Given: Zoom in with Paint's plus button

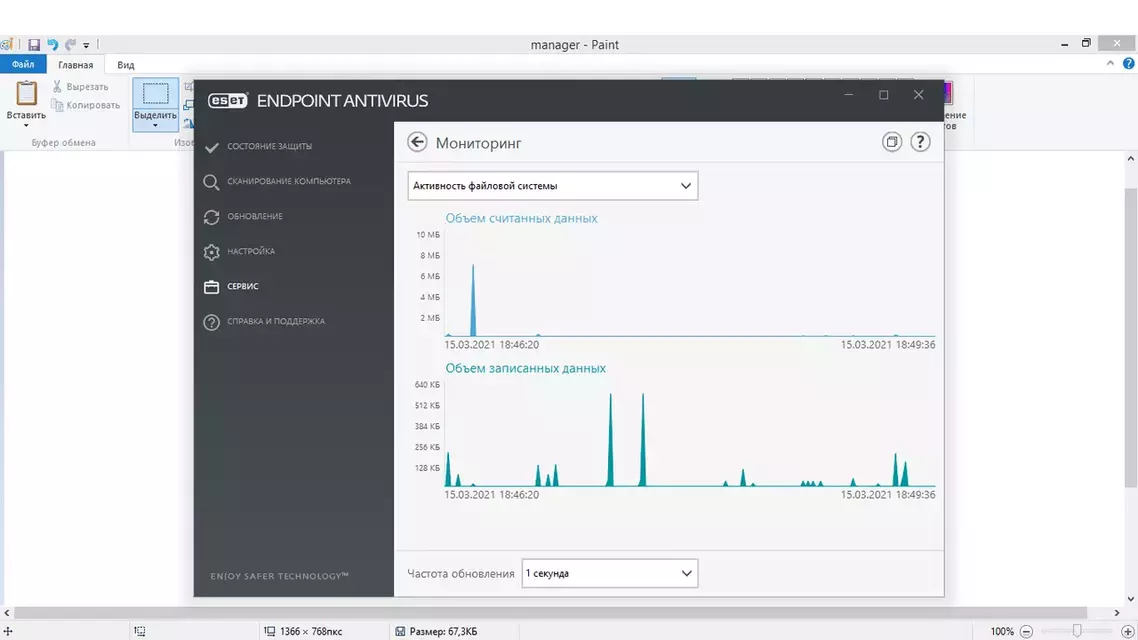Looking at the screenshot, I should point(1128,631).
